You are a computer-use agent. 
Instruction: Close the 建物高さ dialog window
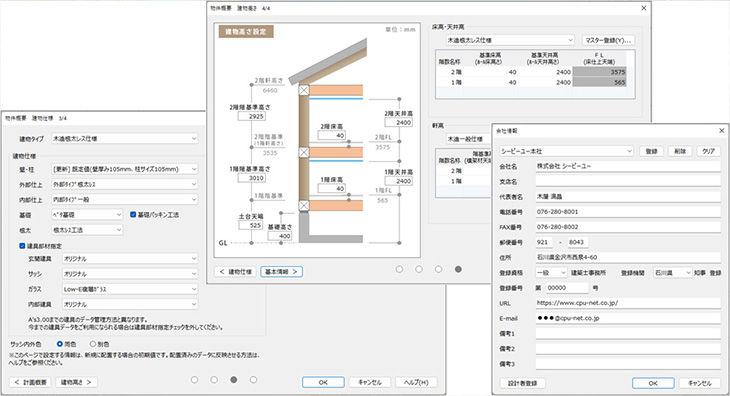coord(644,8)
